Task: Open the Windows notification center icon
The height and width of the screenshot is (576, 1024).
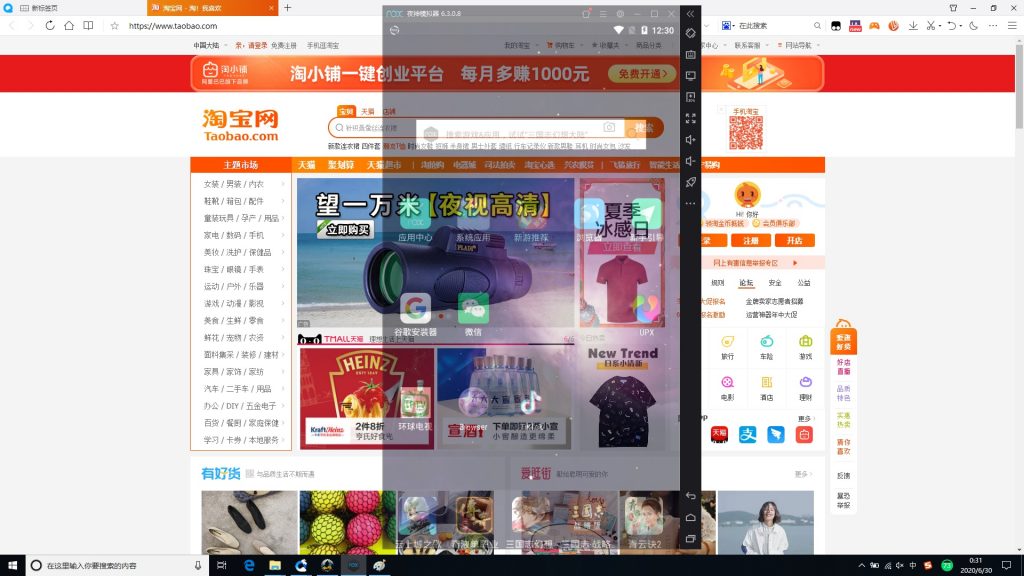Action: (x=1006, y=565)
